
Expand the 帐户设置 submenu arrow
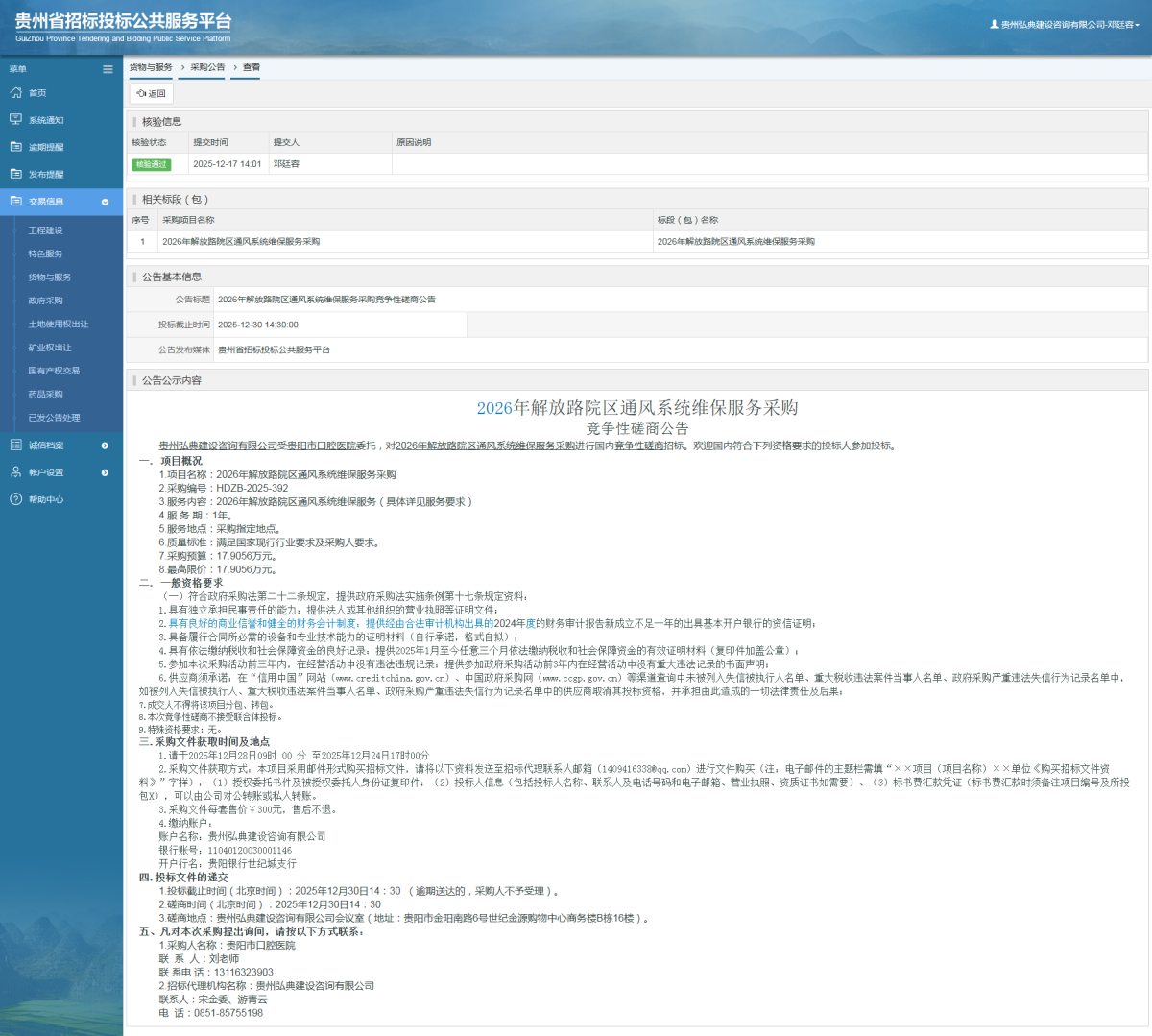click(x=105, y=472)
